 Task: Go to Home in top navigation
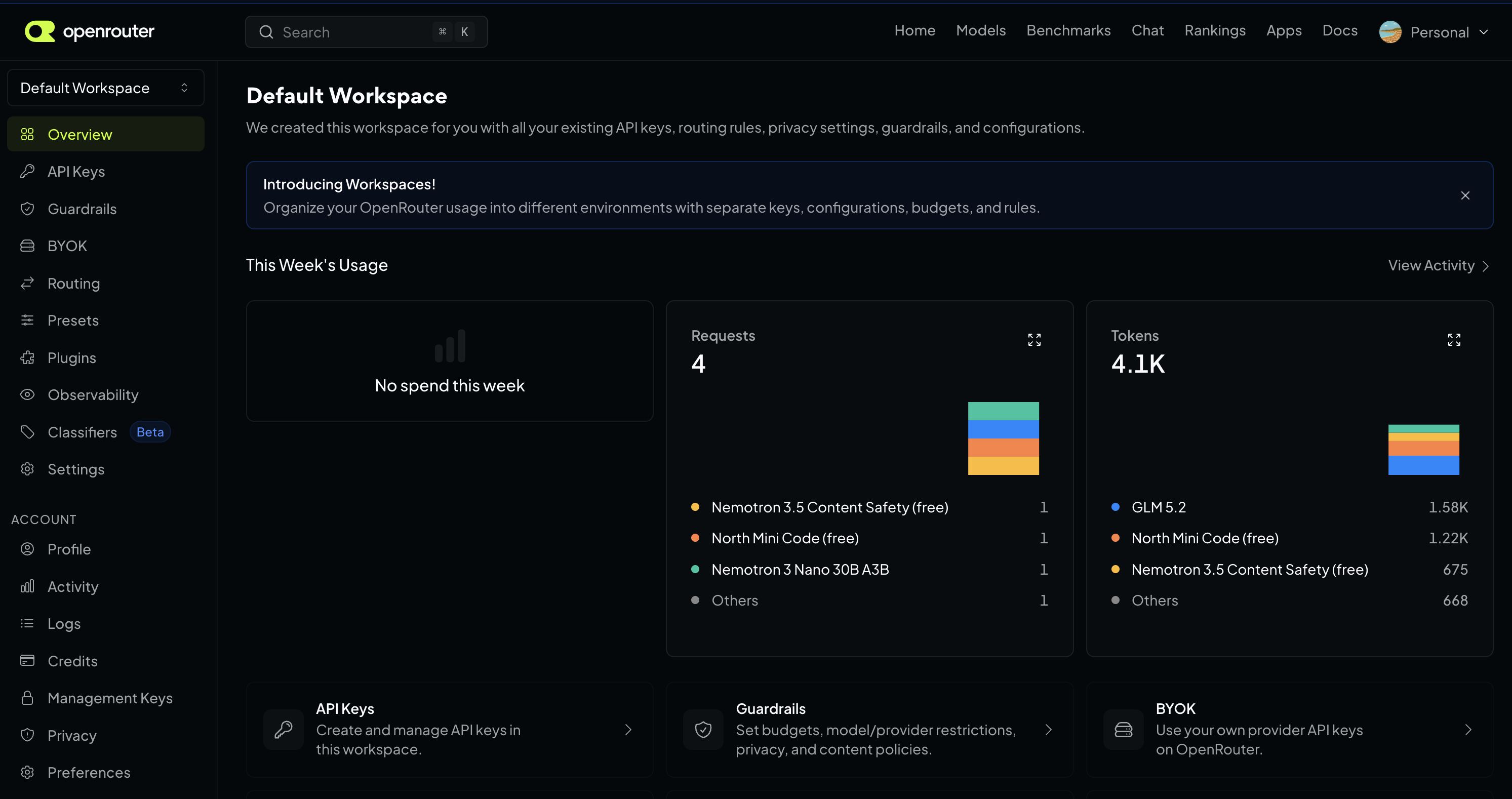pyautogui.click(x=914, y=30)
